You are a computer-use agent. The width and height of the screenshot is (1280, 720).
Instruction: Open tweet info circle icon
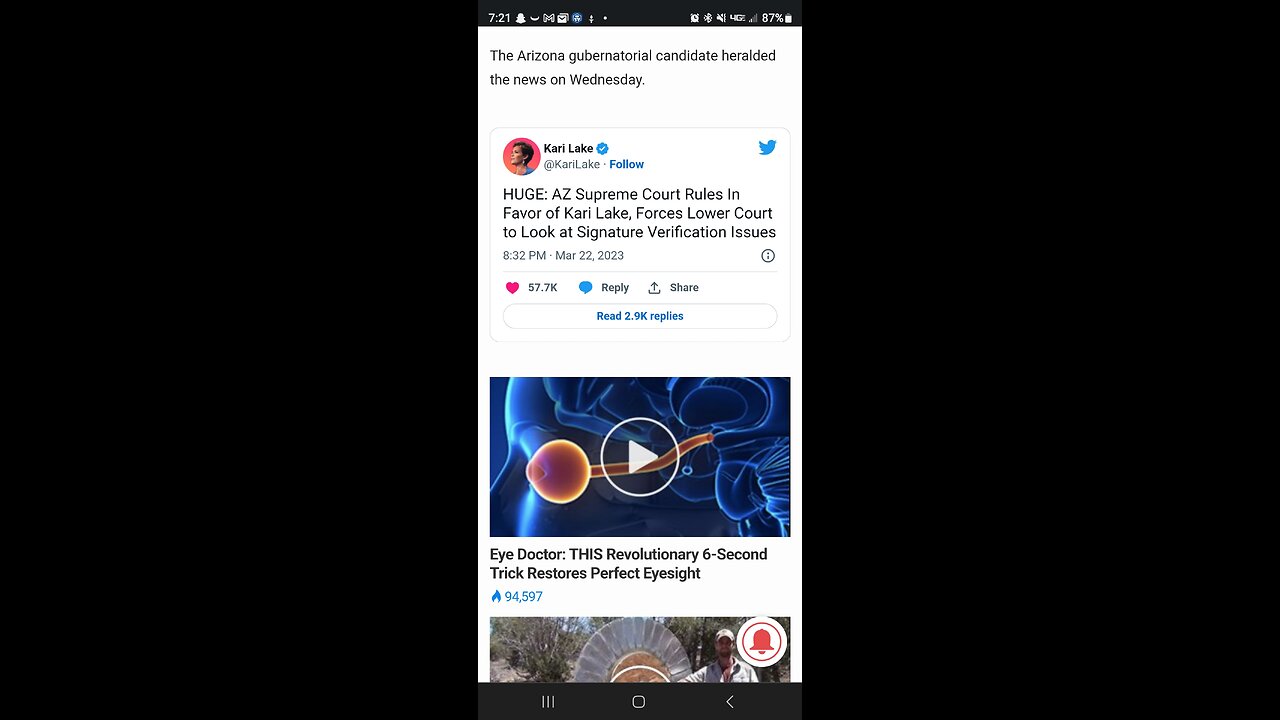768,256
